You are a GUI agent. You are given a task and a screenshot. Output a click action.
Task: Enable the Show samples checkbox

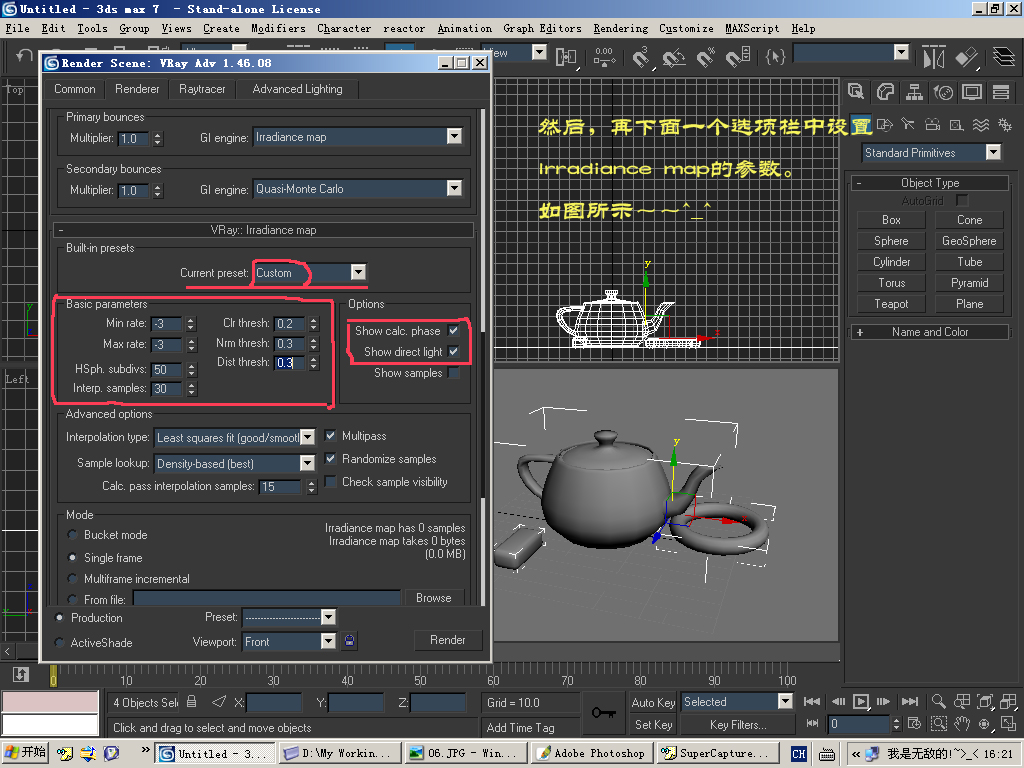[x=454, y=372]
